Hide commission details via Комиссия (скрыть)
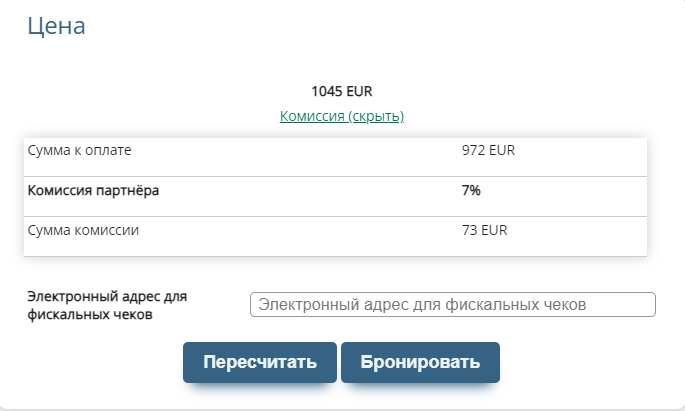 (342, 116)
